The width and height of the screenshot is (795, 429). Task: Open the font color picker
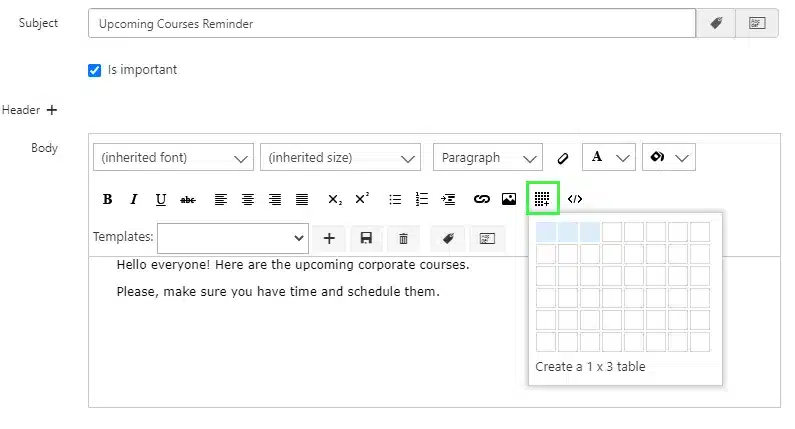point(608,158)
